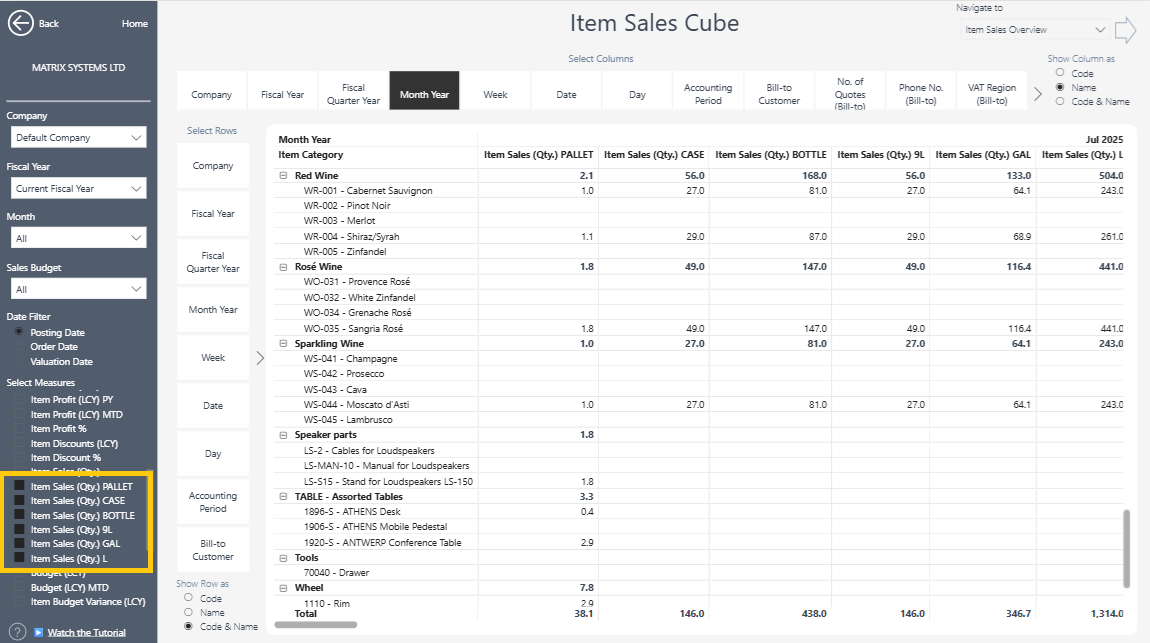
Task: Set Show Column as Code & Name
Action: [x=1060, y=102]
